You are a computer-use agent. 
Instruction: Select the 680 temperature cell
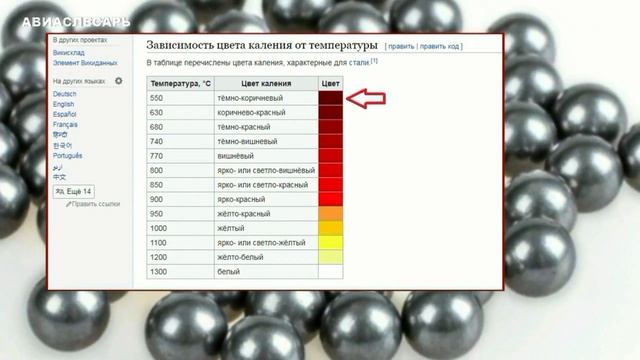(180, 127)
